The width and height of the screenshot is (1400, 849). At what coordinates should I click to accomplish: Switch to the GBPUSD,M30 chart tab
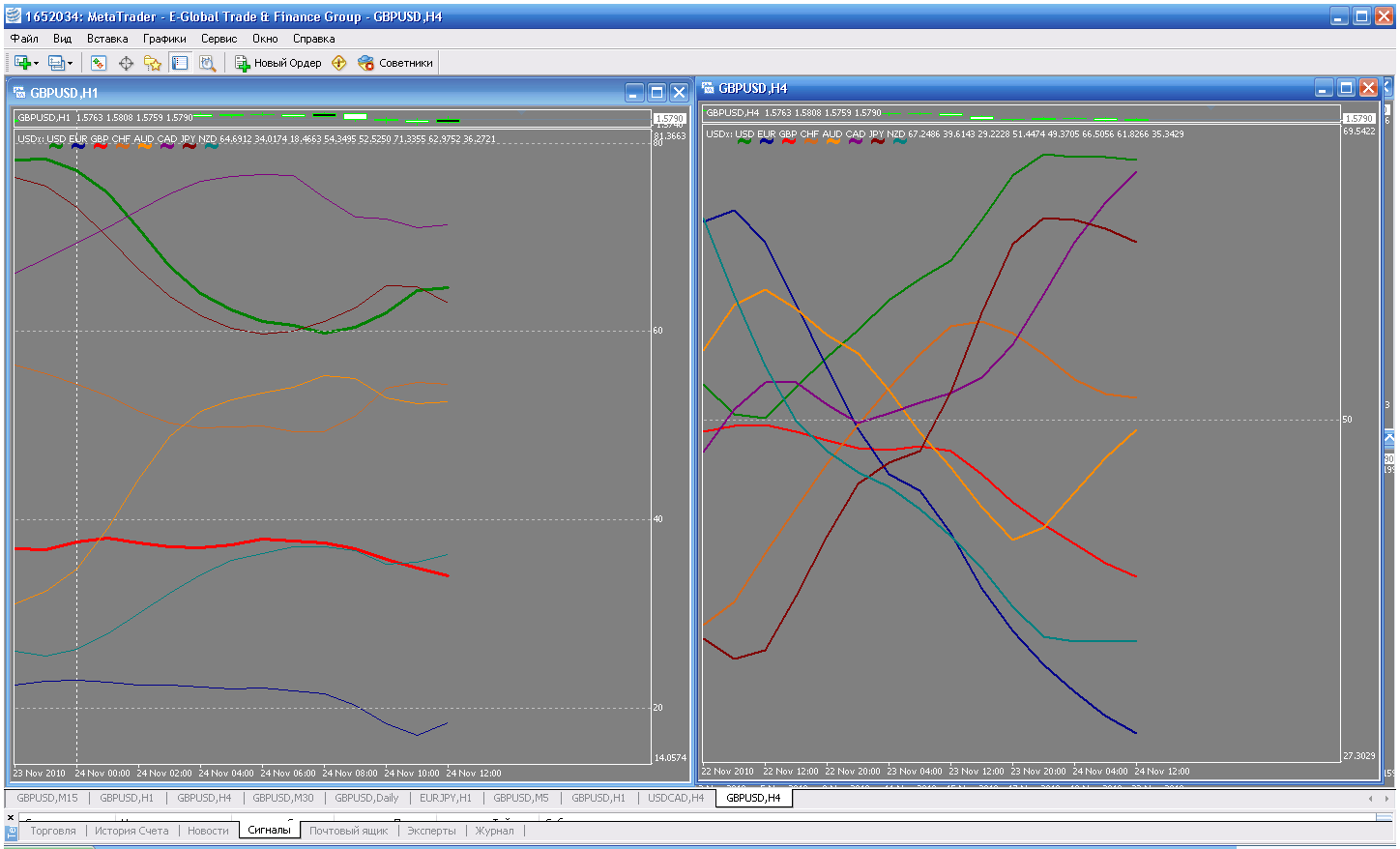[283, 798]
